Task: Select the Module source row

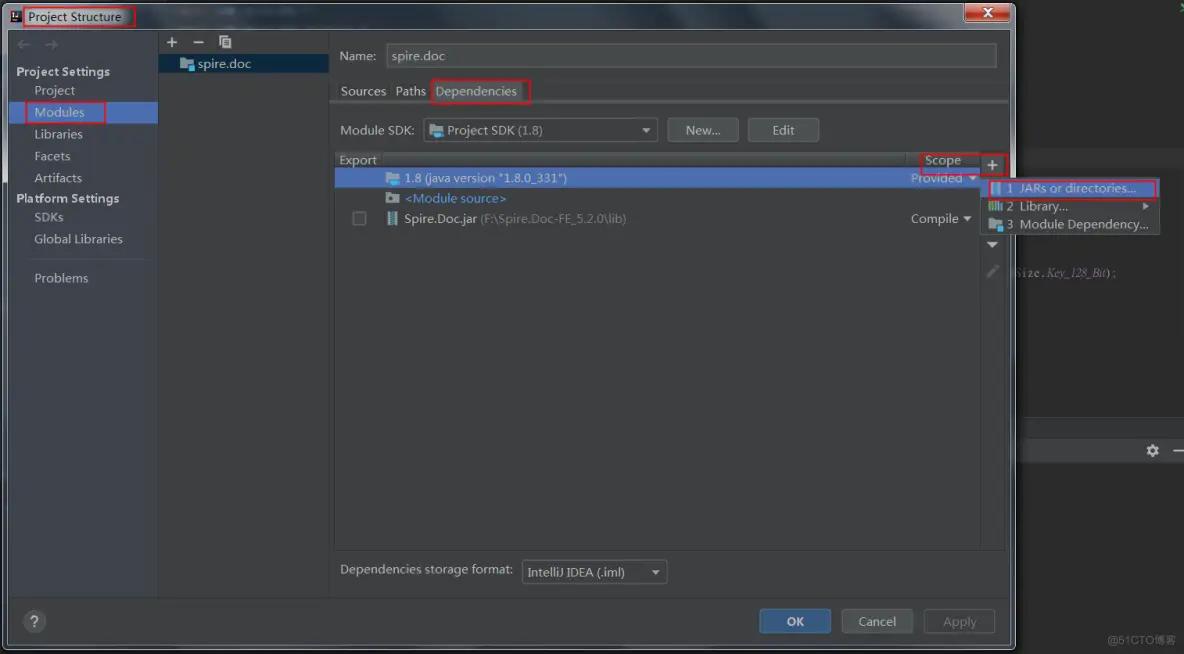Action: (657, 198)
